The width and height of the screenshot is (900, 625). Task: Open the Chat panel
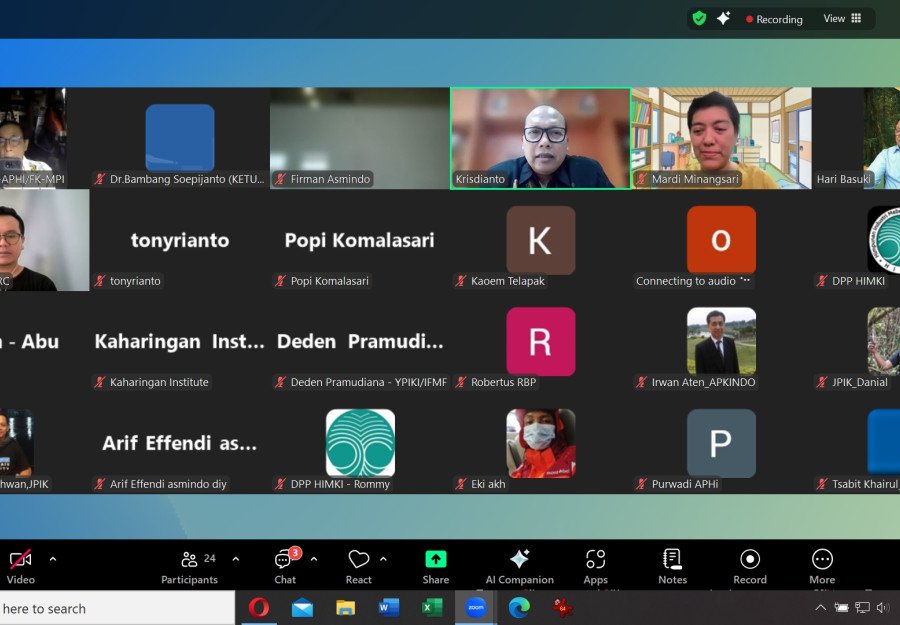285,567
